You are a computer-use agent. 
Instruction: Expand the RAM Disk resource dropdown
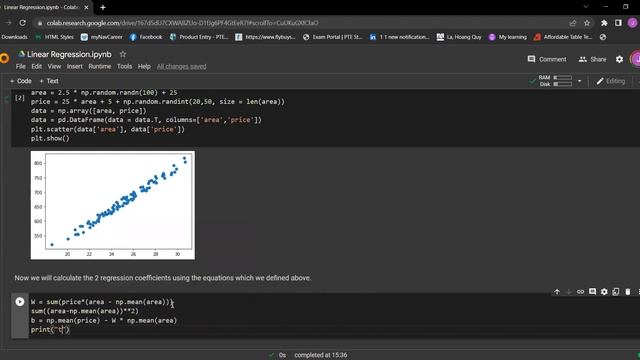click(579, 81)
